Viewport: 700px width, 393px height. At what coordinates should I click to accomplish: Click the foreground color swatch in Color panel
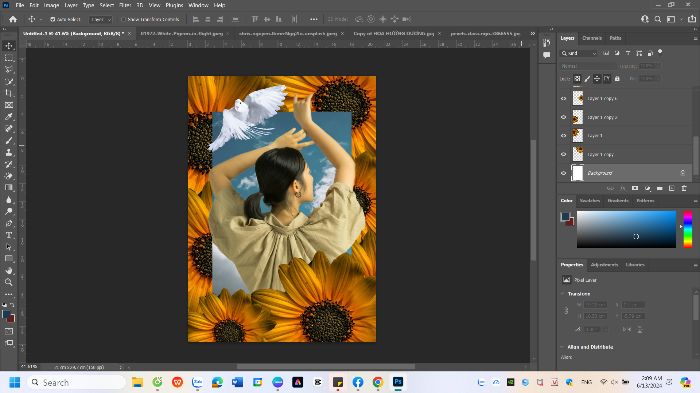[565, 217]
